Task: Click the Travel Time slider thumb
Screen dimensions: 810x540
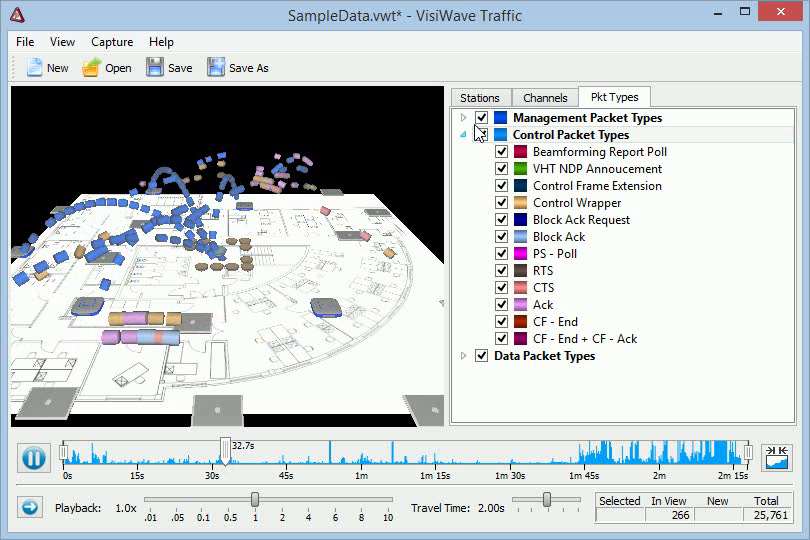Action: pyautogui.click(x=547, y=499)
